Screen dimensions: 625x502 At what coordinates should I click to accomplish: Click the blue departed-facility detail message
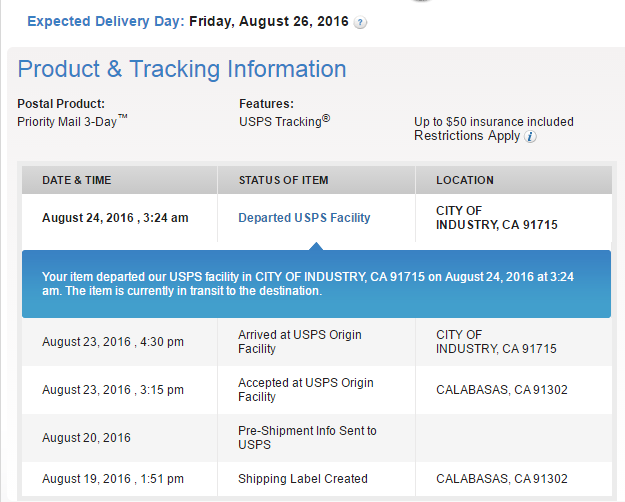click(x=315, y=283)
